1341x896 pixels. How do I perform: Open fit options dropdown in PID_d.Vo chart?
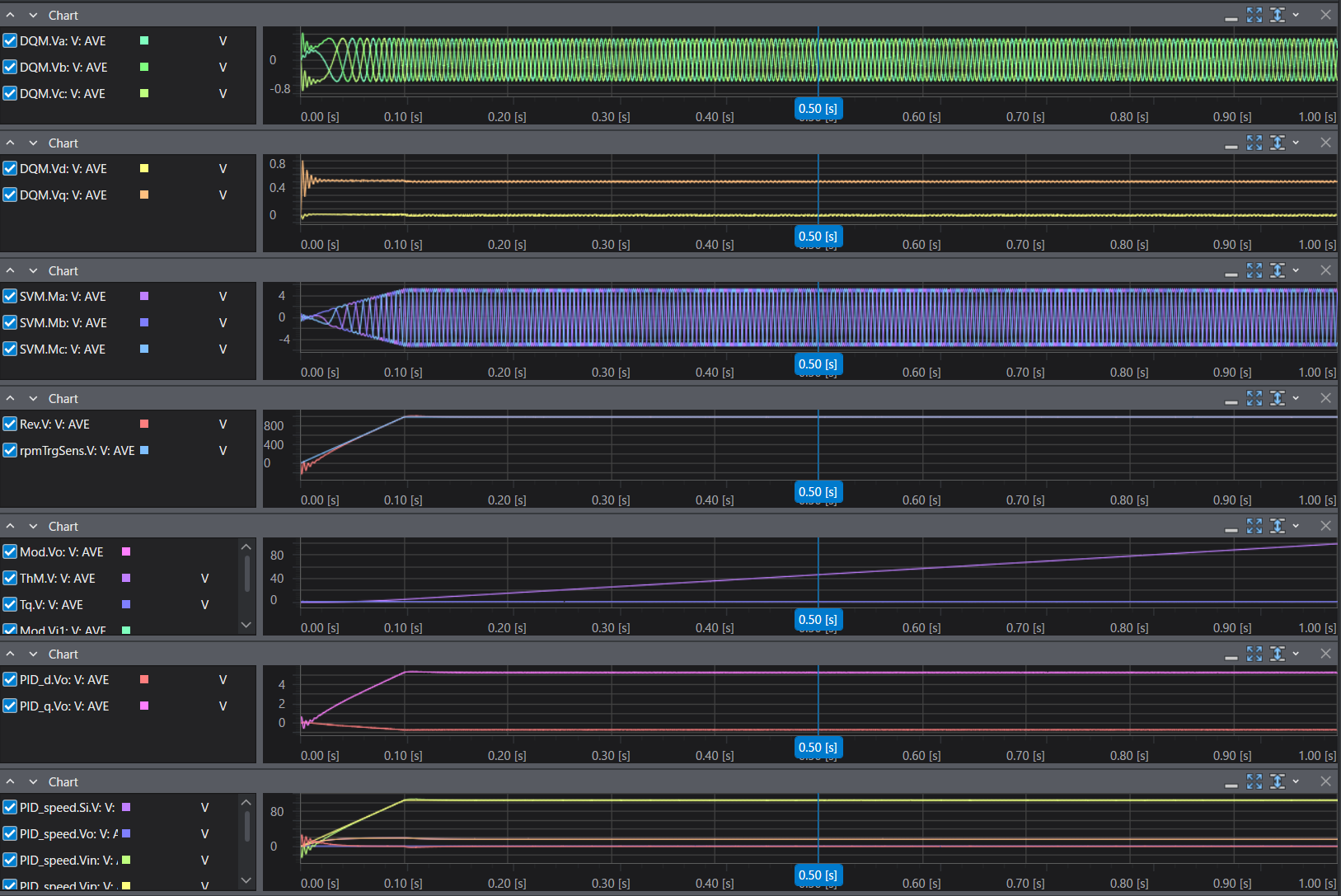(1296, 654)
